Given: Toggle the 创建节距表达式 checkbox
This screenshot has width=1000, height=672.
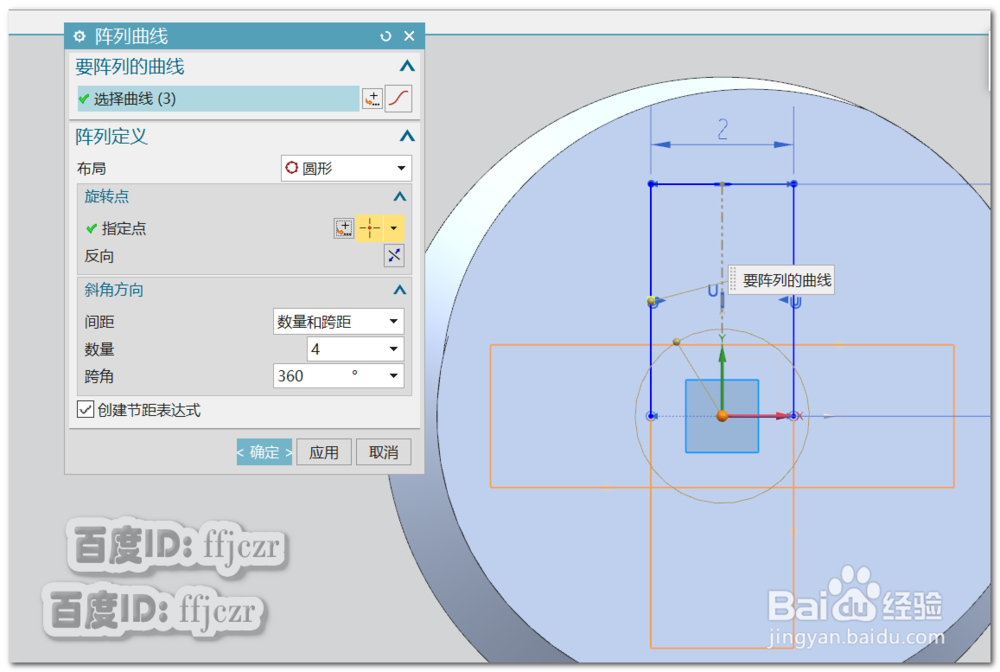Looking at the screenshot, I should (85, 409).
